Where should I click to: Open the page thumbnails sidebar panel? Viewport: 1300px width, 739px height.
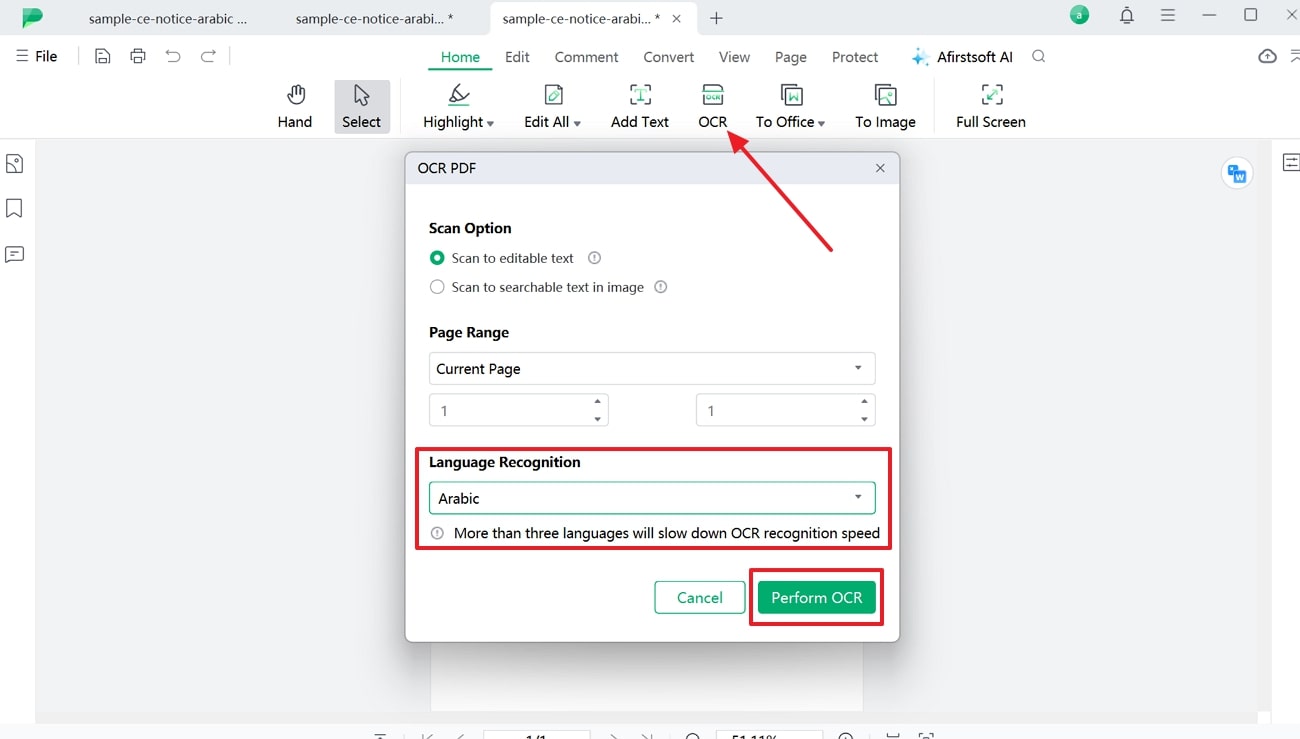[14, 164]
